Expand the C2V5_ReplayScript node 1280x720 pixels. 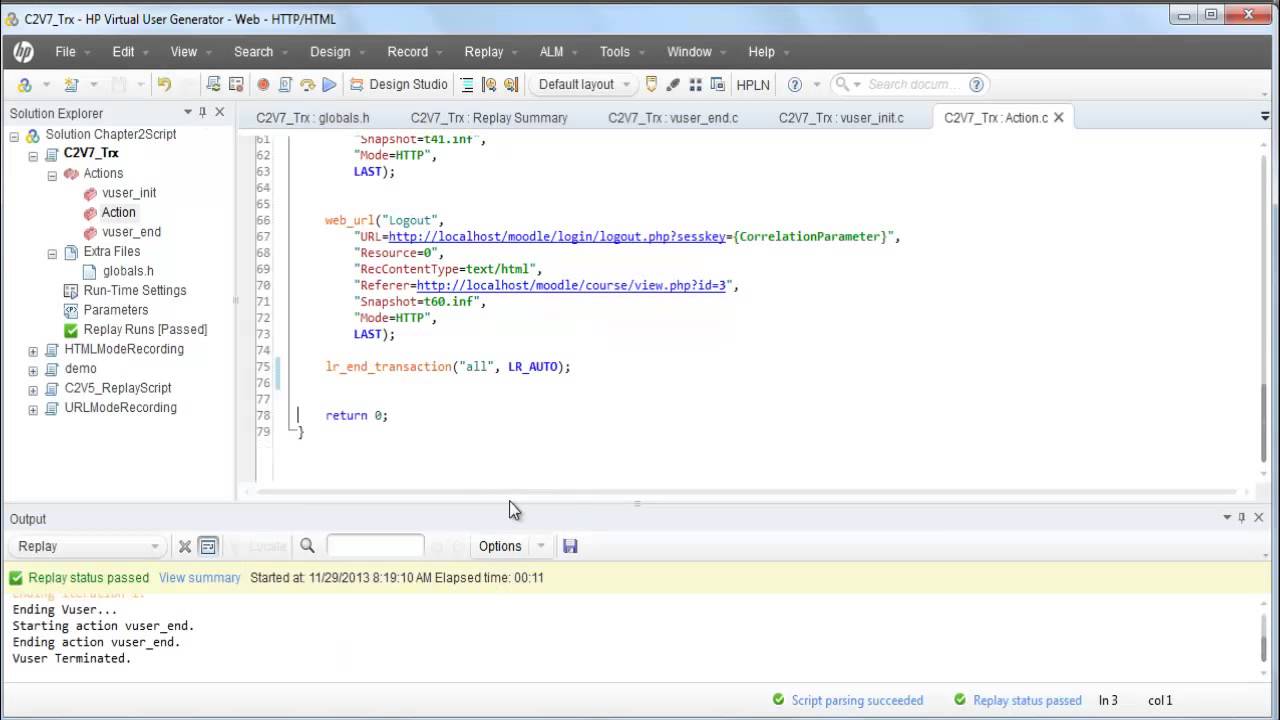click(33, 389)
